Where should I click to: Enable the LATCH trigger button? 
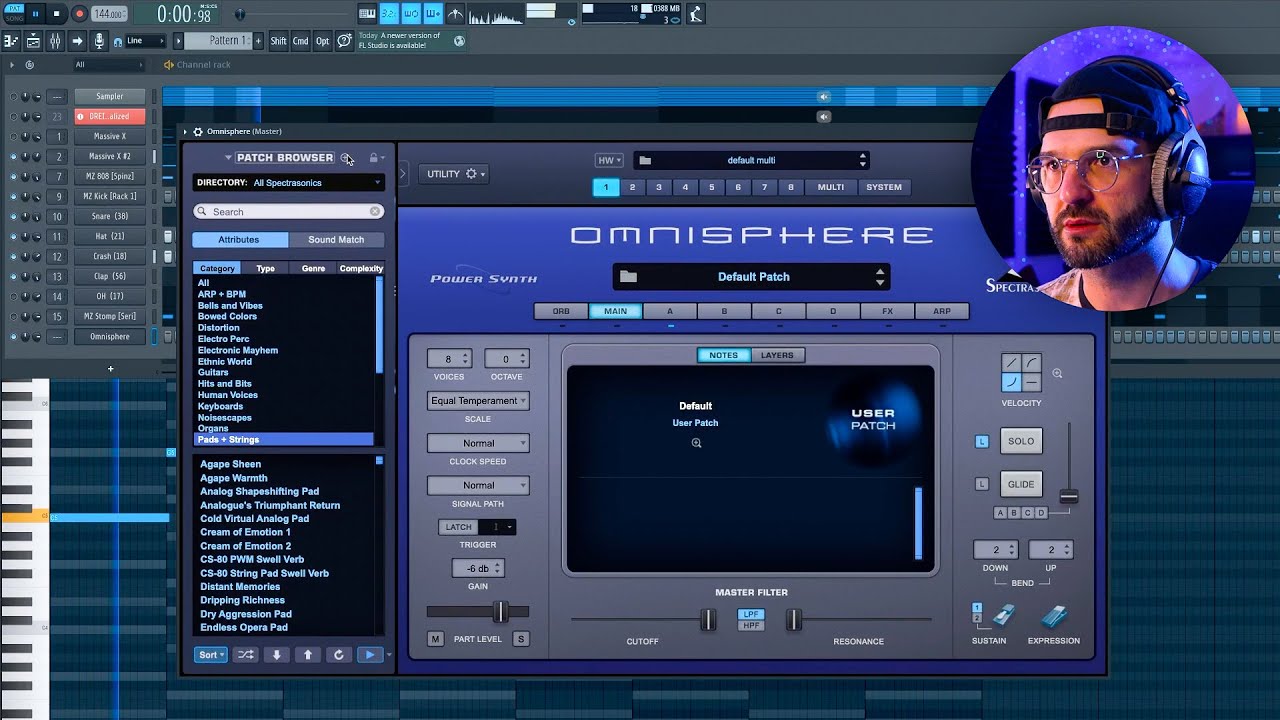(458, 527)
